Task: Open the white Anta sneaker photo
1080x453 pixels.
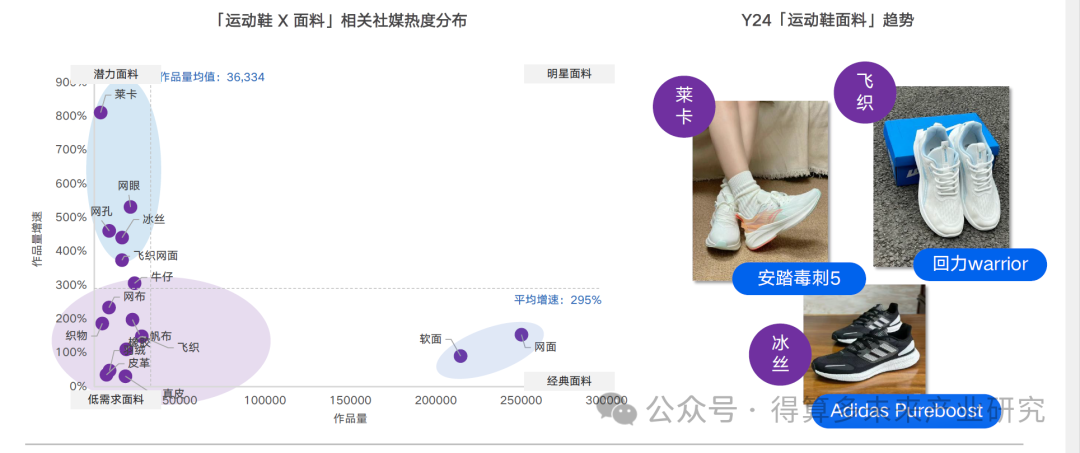Action: coord(760,191)
